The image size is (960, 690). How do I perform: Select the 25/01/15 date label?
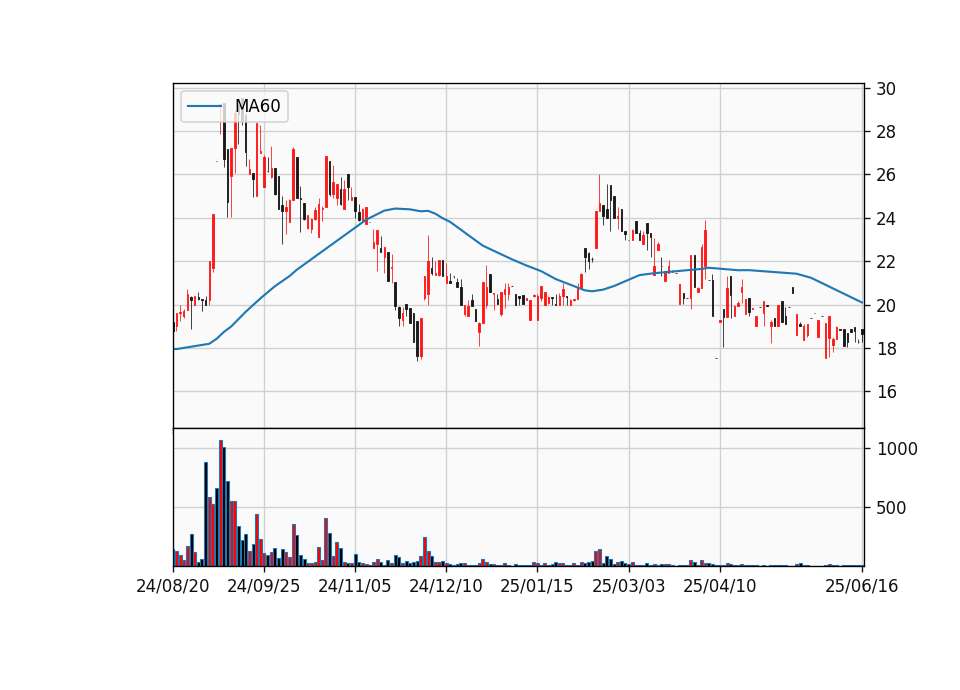[537, 586]
